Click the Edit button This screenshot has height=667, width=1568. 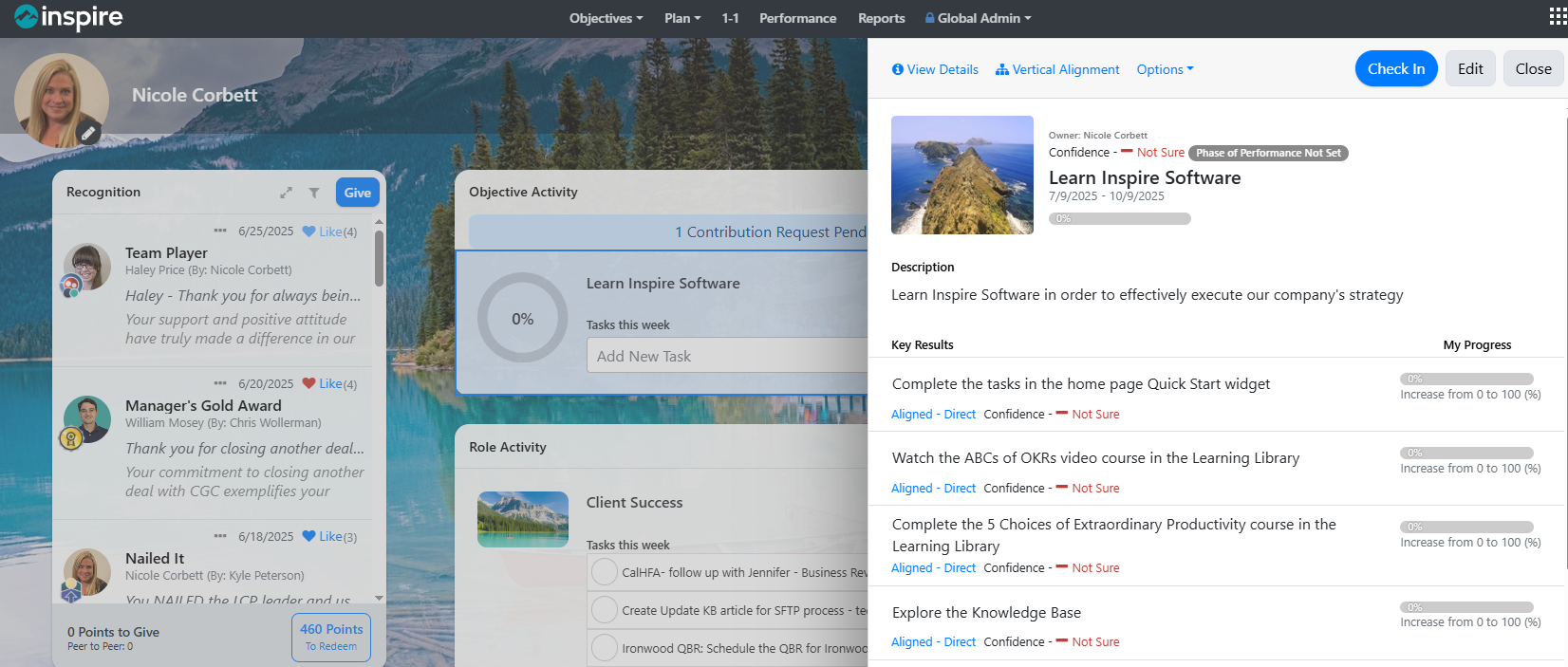click(x=1470, y=68)
